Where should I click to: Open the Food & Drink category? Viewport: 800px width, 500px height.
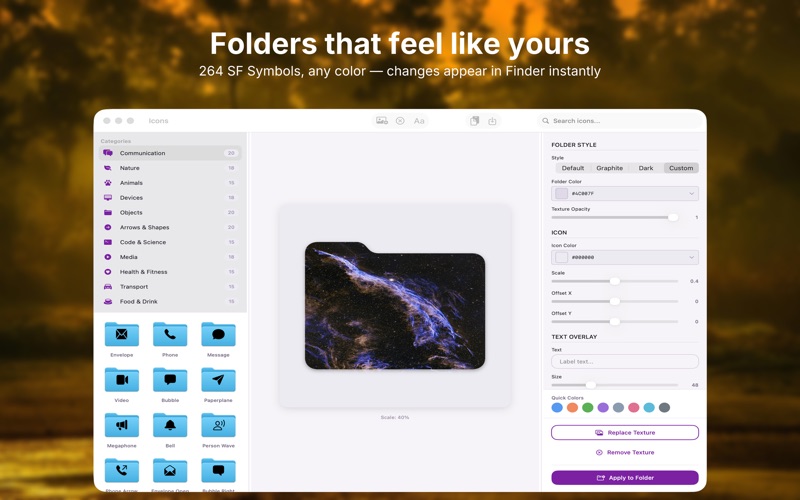[170, 301]
